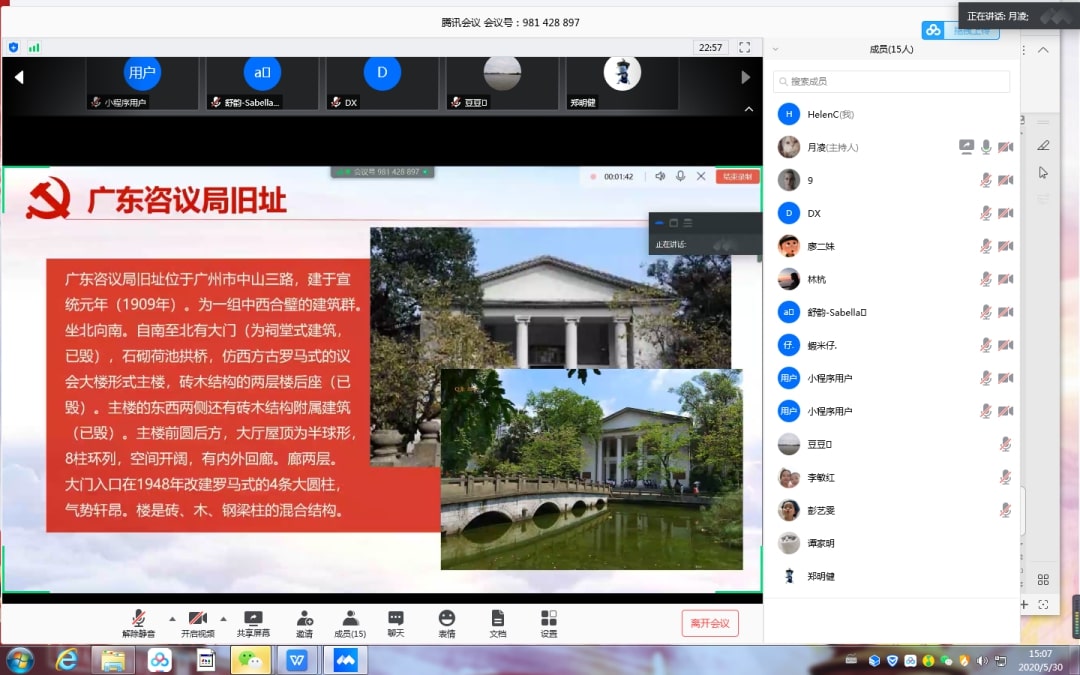Screen dimensions: 1080x675
Task: Click the network signal strength icon
Action: [34, 47]
